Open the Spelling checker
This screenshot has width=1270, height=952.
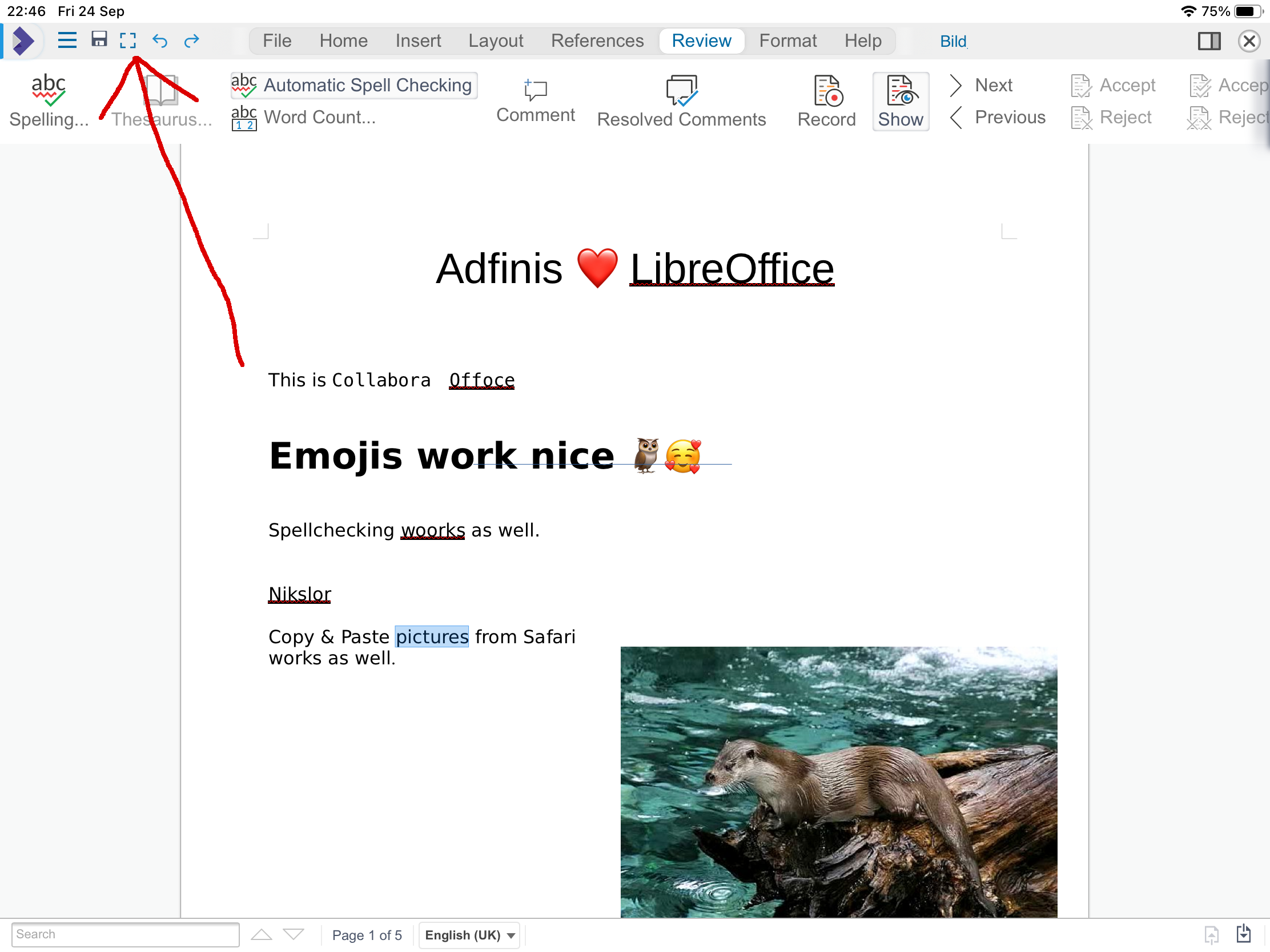(x=49, y=100)
